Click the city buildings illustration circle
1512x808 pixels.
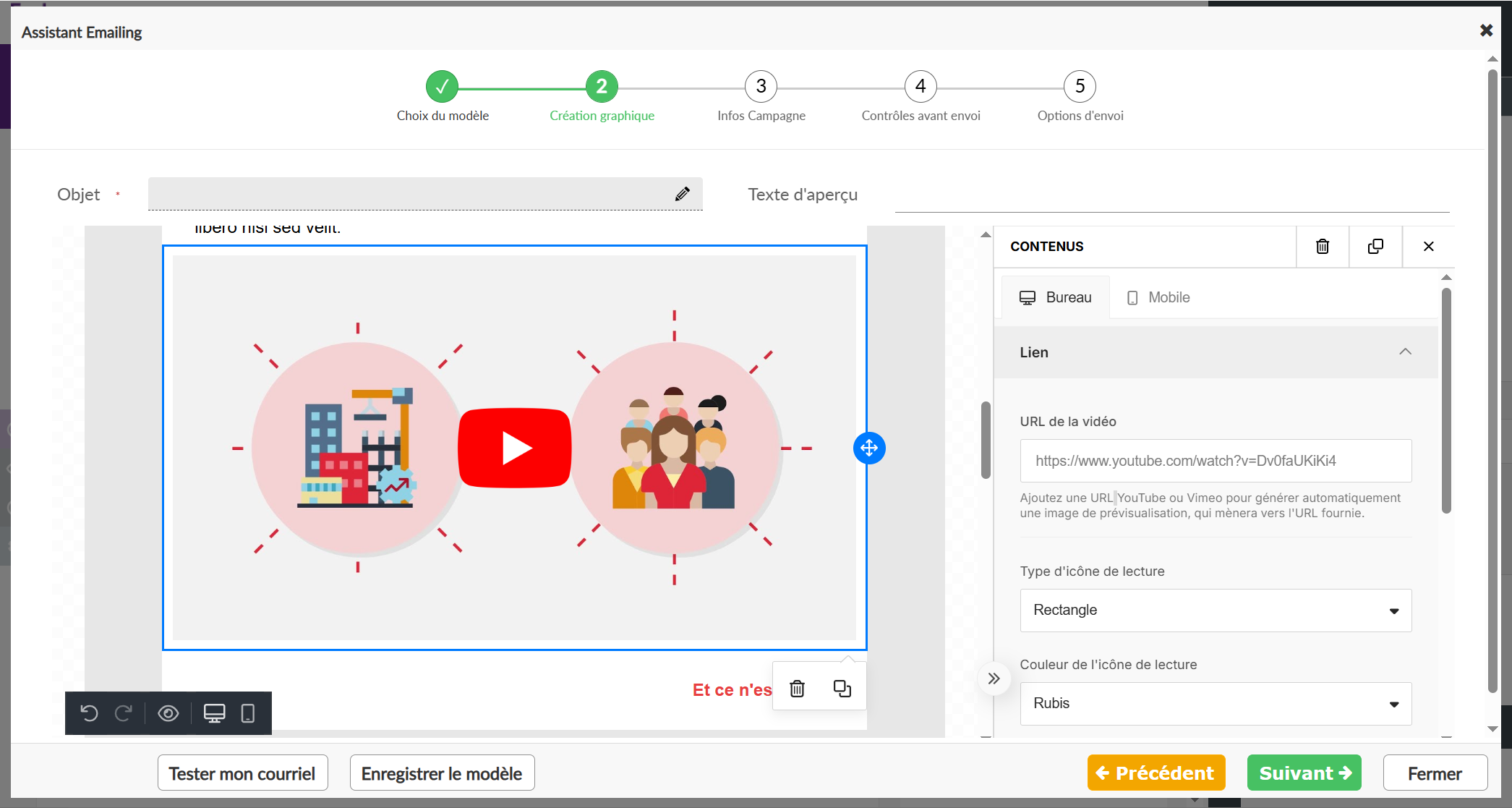point(357,448)
